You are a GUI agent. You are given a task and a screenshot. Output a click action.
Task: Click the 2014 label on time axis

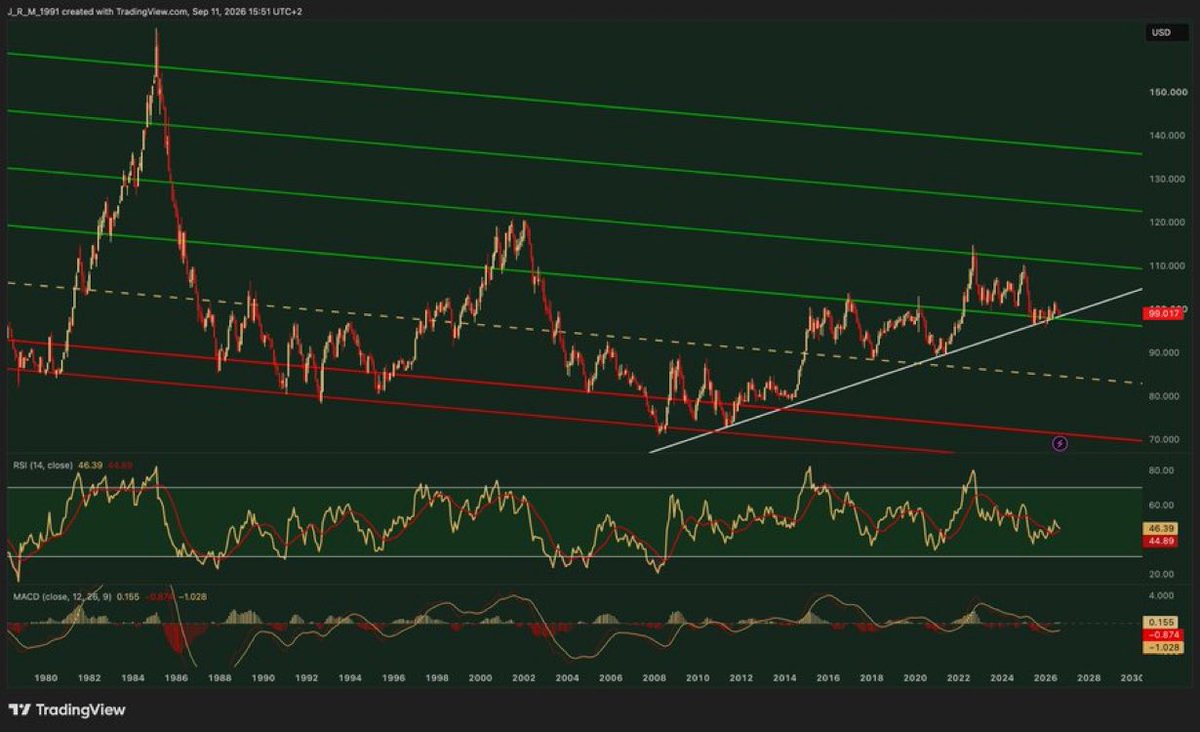pos(784,677)
